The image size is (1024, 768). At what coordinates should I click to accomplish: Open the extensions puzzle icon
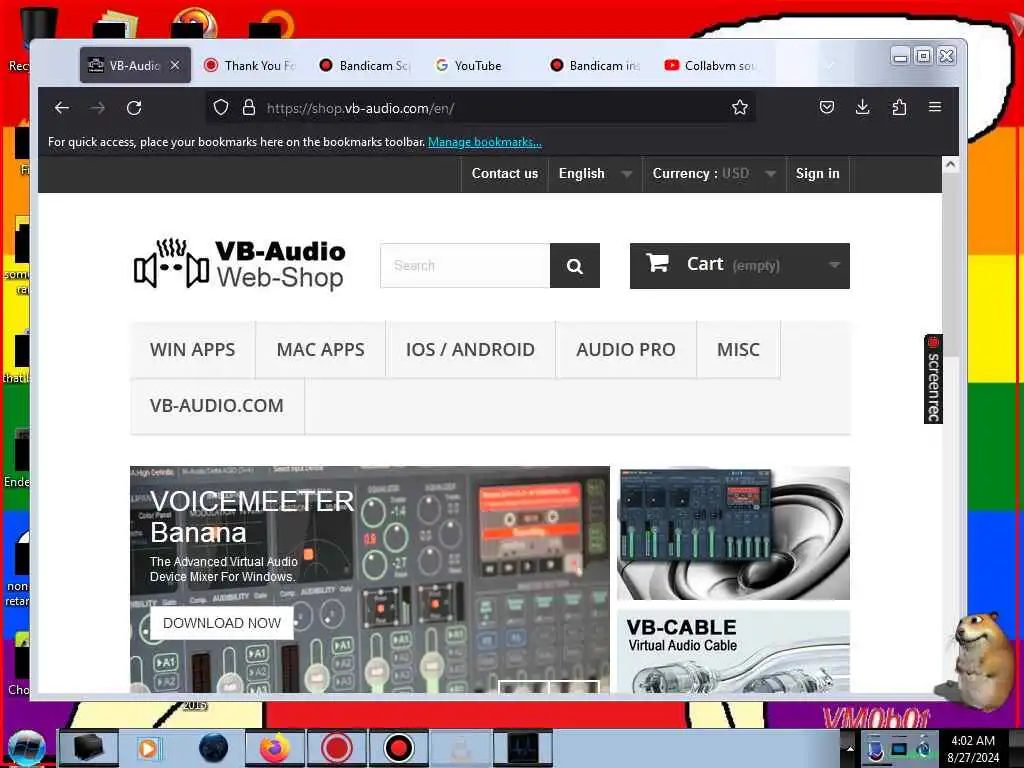[x=899, y=107]
